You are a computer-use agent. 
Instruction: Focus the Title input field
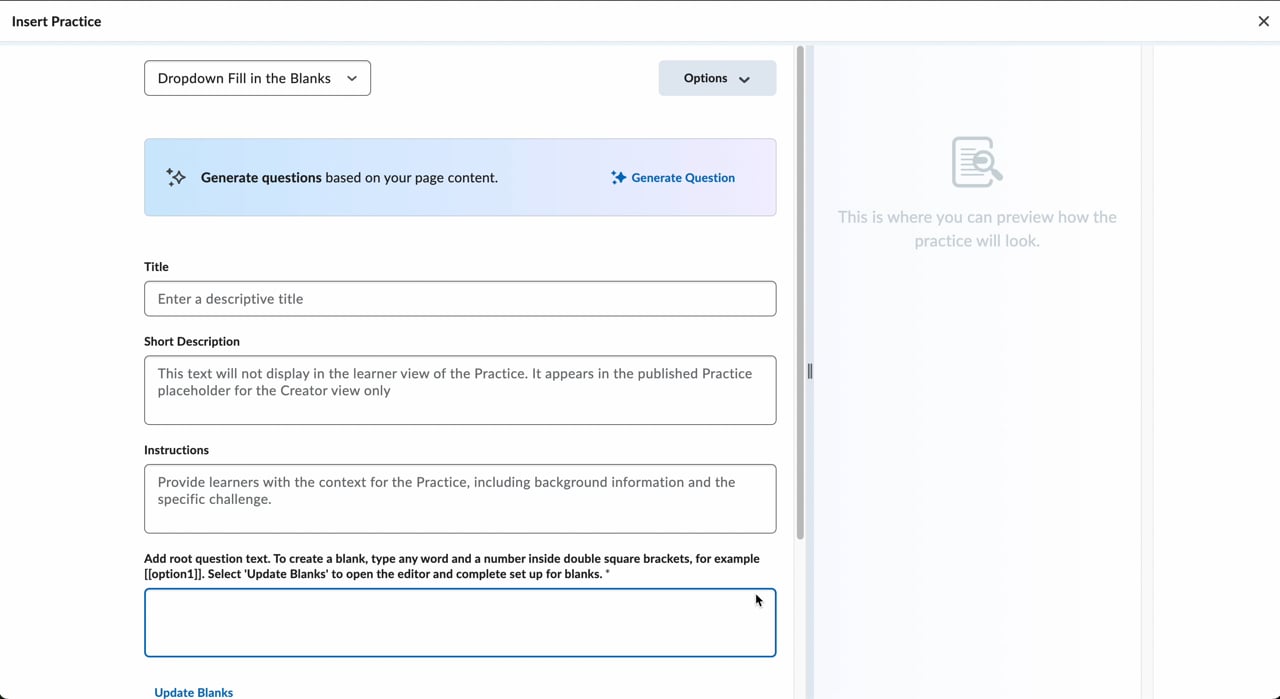pyautogui.click(x=460, y=299)
